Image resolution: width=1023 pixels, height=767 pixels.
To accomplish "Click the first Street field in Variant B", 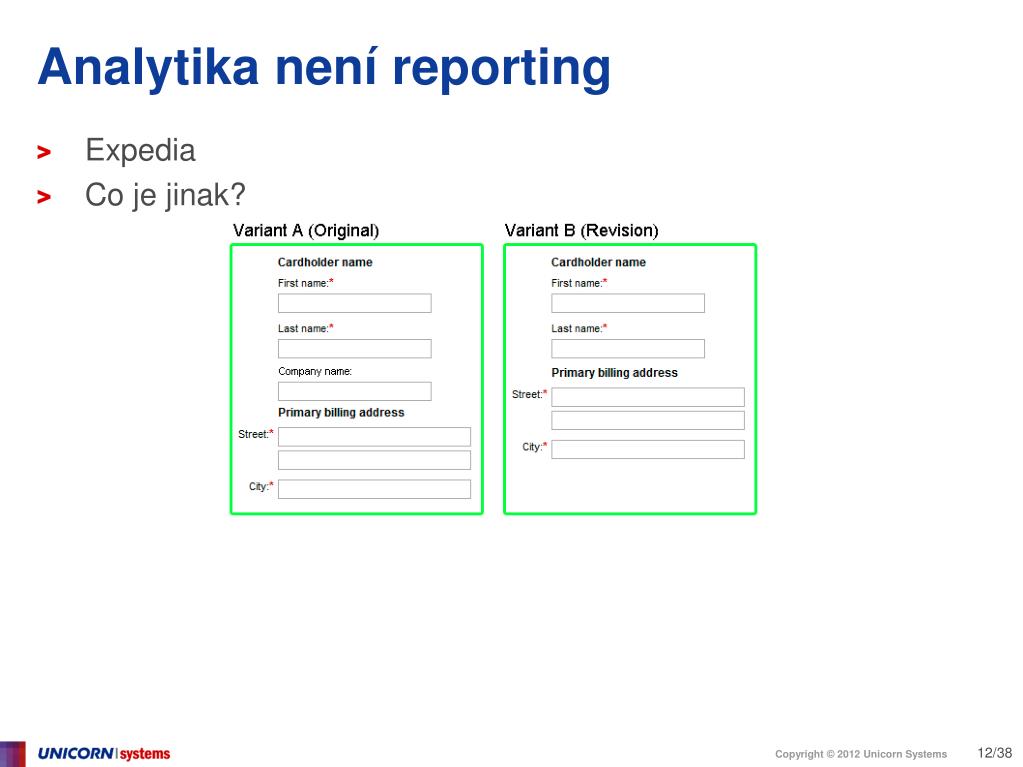I will [648, 397].
